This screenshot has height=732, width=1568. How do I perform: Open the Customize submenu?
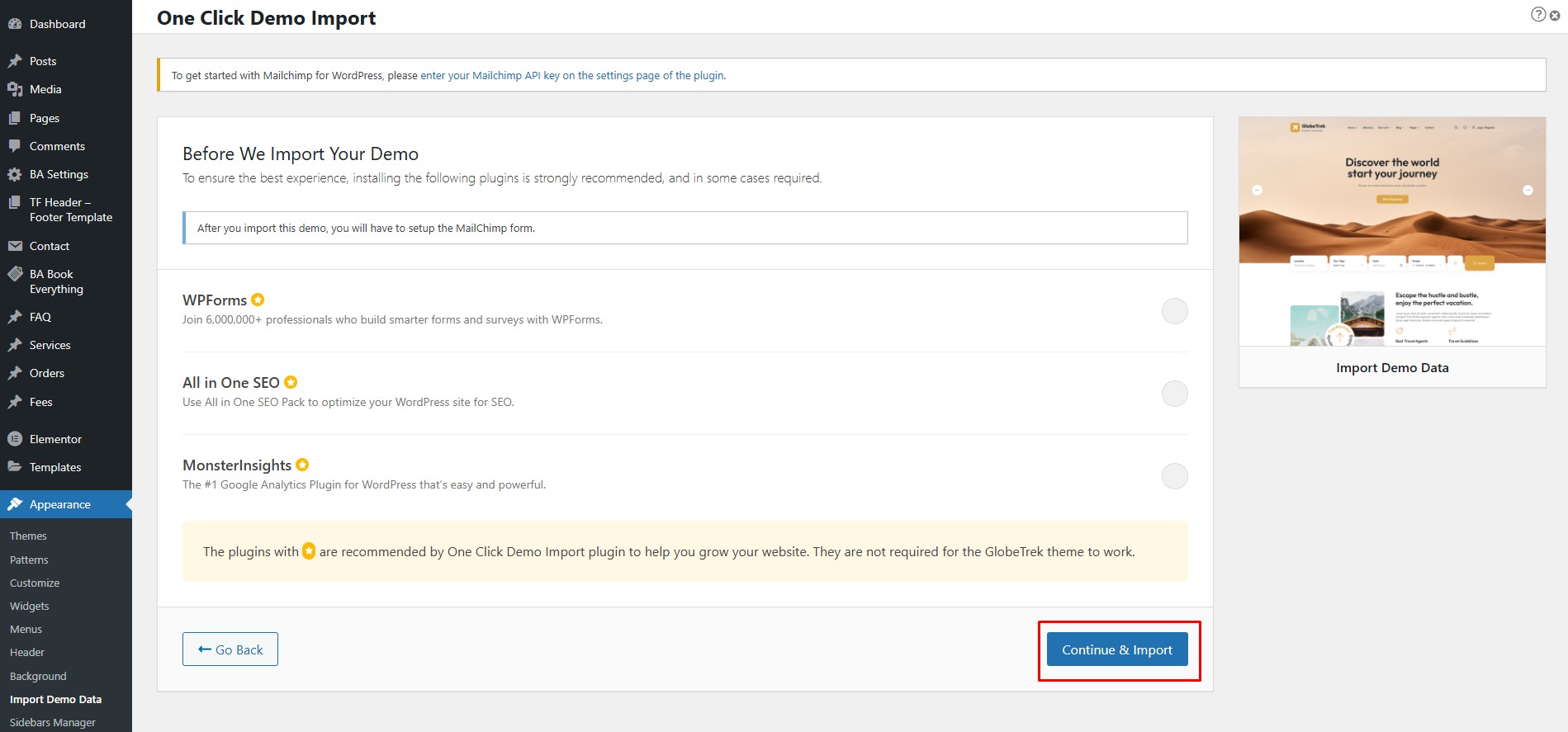35,583
